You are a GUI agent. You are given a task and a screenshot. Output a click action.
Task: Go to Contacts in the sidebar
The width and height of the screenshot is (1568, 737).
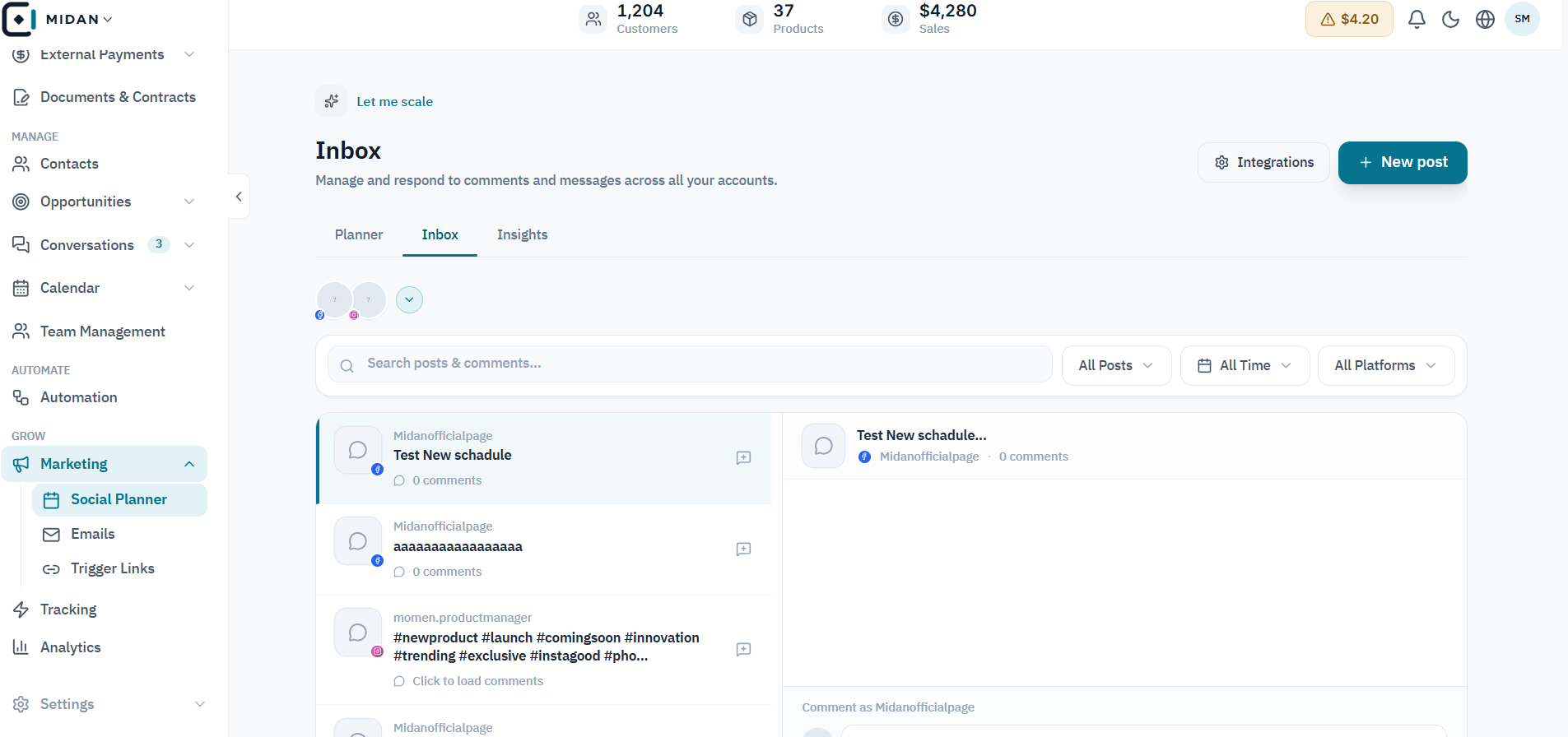click(x=69, y=165)
